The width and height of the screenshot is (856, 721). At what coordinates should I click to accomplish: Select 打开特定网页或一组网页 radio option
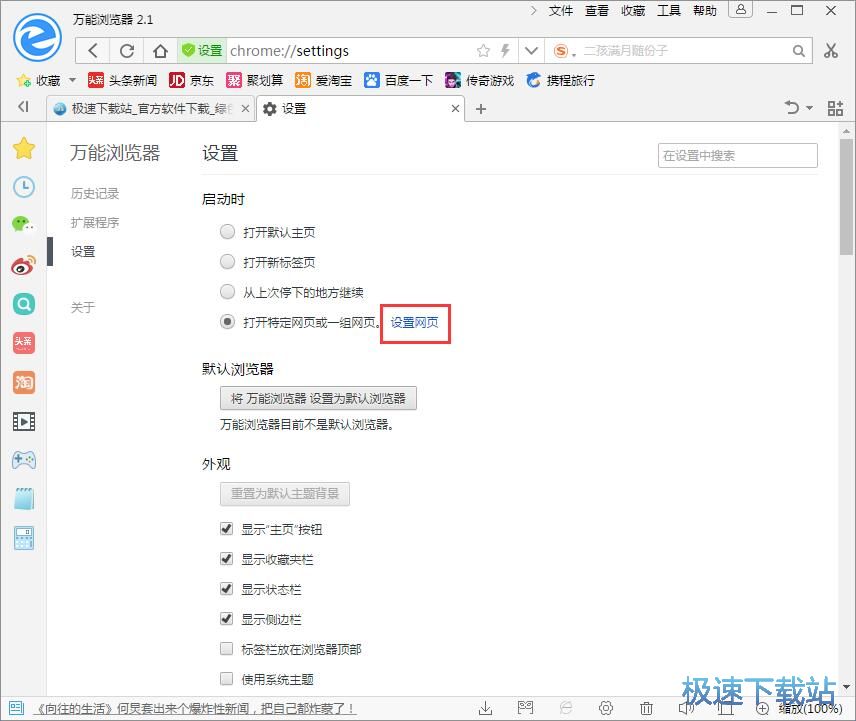(x=227, y=322)
